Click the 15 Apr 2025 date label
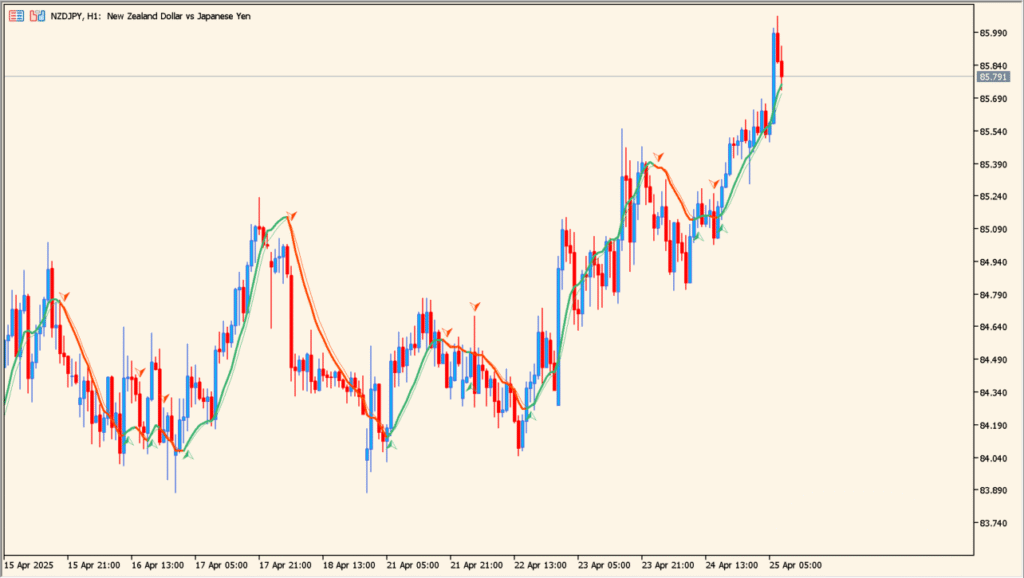Image resolution: width=1024 pixels, height=578 pixels. pyautogui.click(x=29, y=565)
